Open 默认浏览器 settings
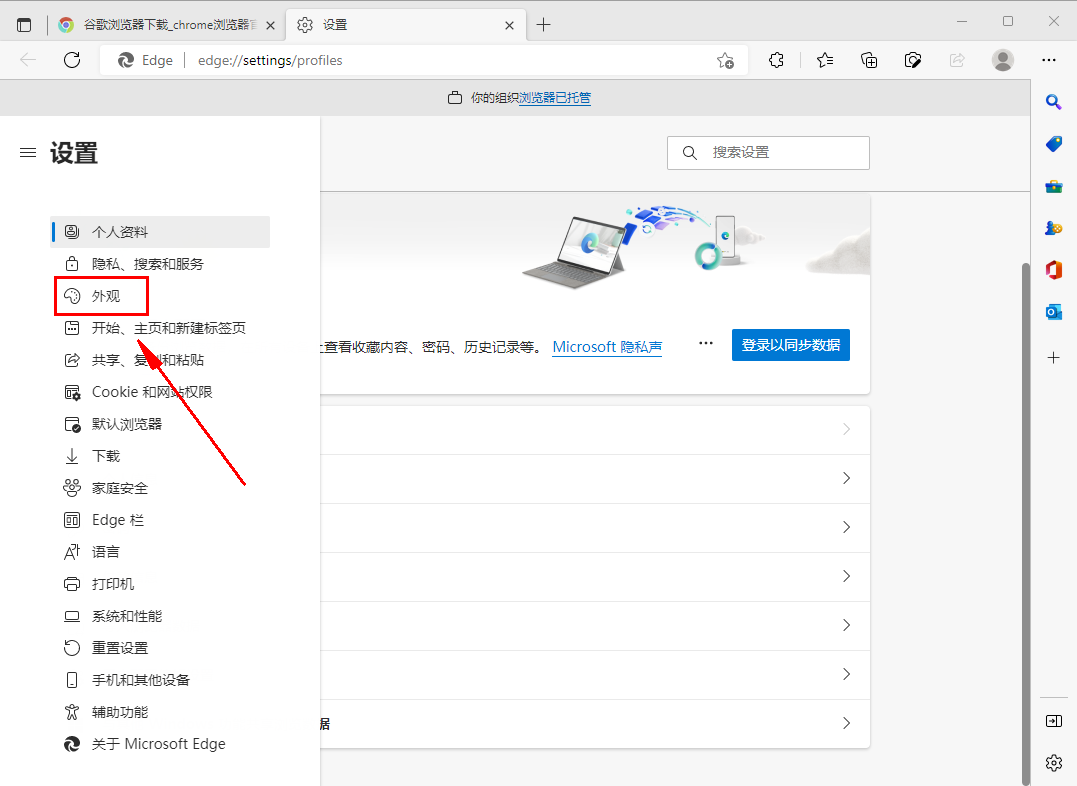Screen dimensions: 1077x786 click(x=161, y=424)
